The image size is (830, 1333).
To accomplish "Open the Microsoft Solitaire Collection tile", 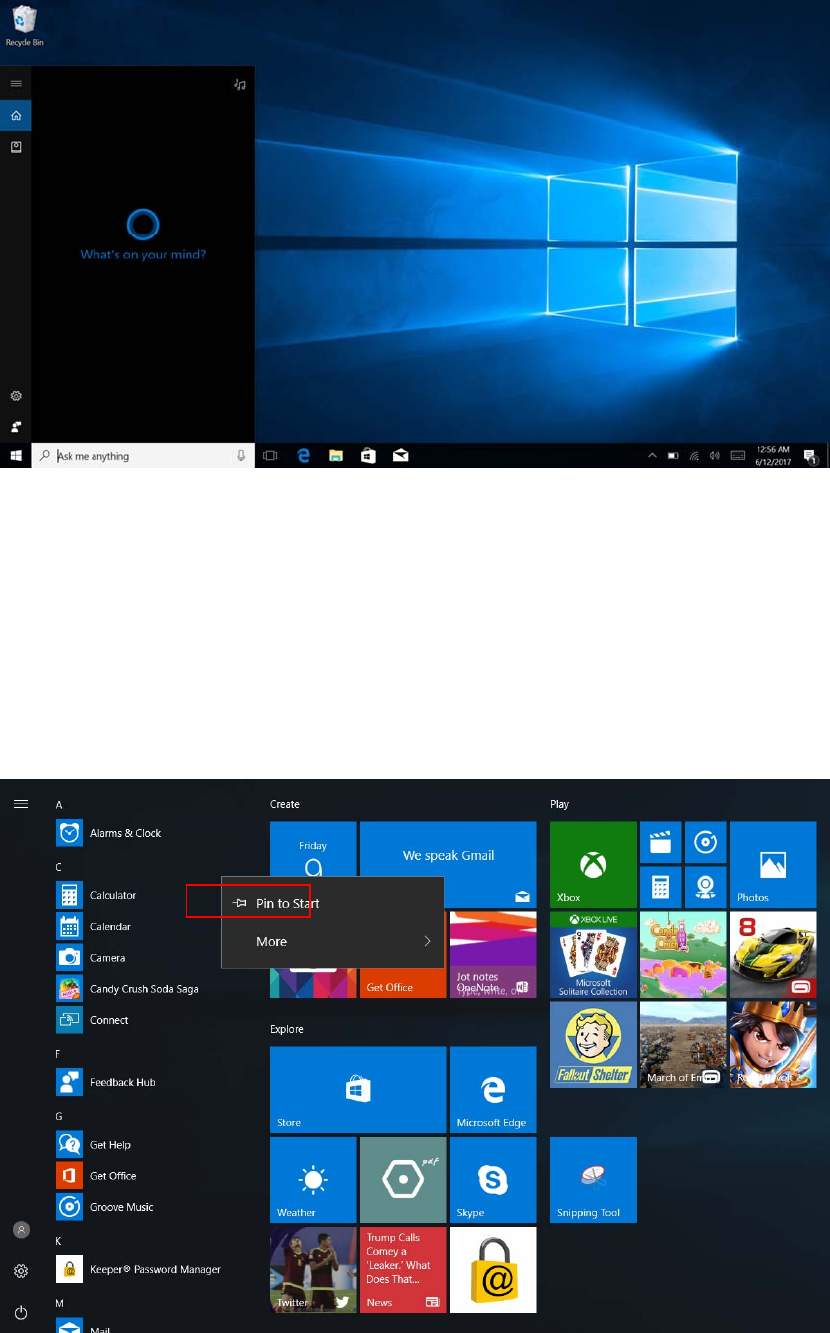I will click(x=593, y=955).
